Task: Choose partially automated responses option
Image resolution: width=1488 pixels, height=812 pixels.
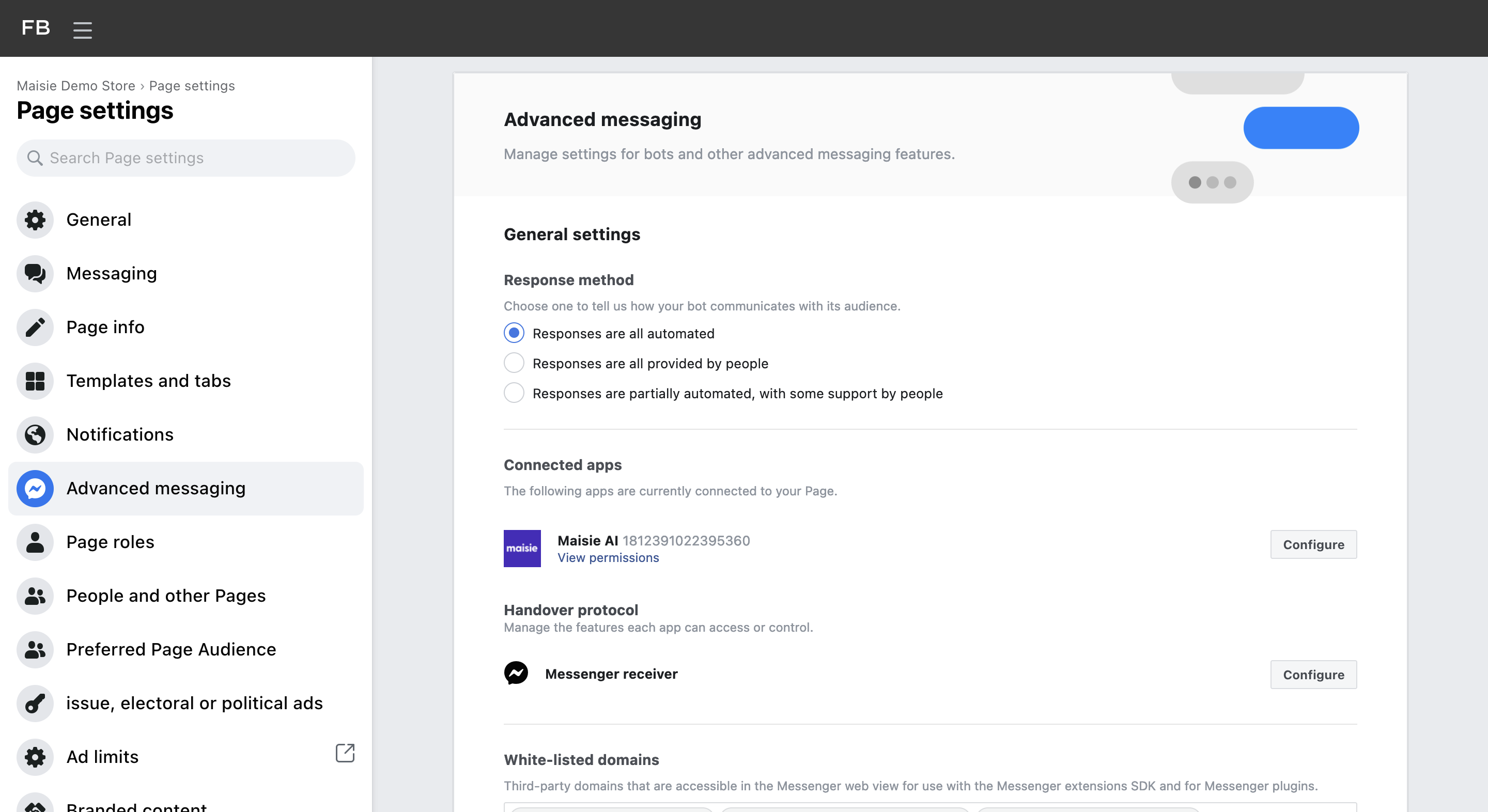Action: click(x=514, y=393)
